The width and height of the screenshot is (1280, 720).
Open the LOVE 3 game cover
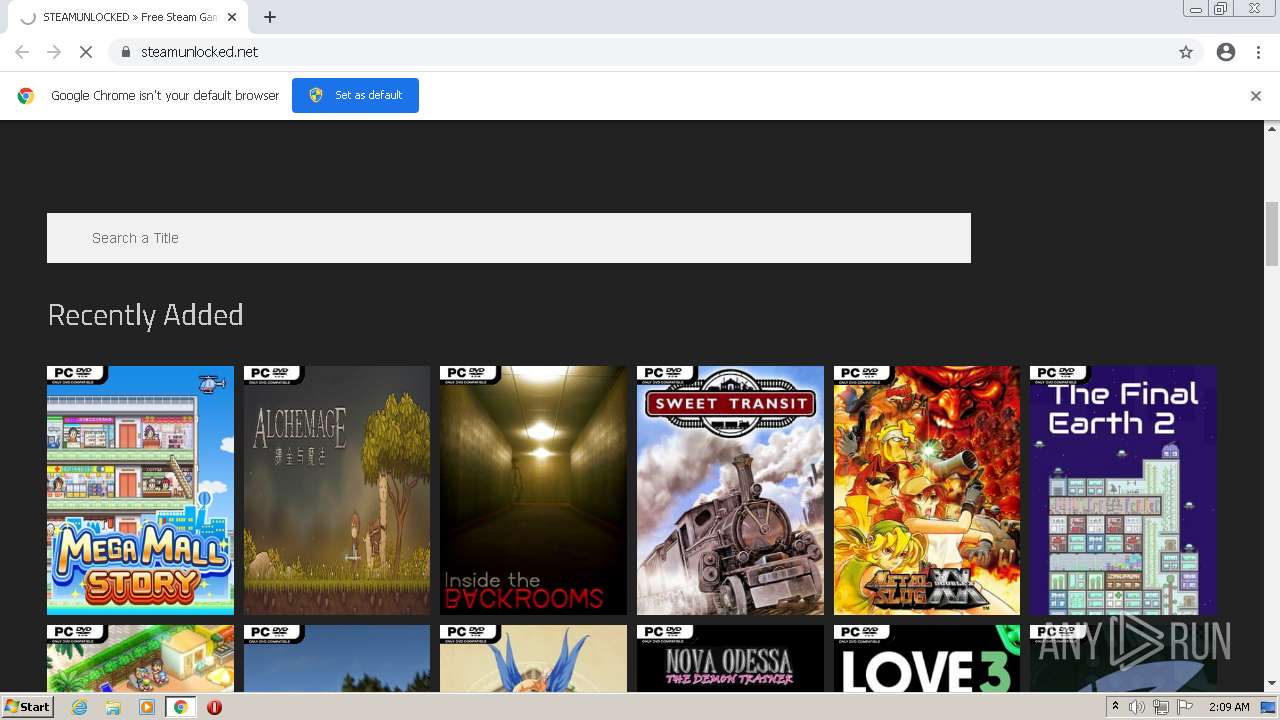tap(927, 658)
